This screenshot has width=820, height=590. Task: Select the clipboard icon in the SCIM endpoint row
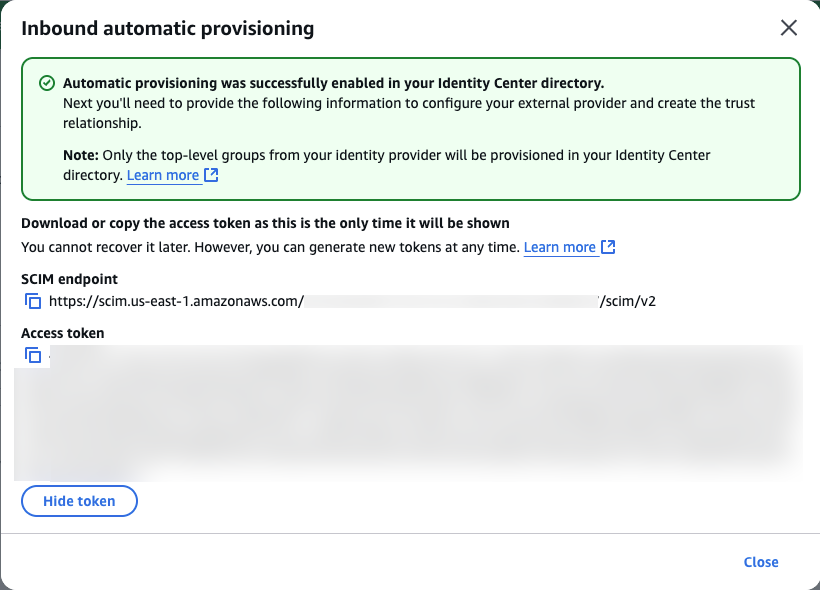pos(33,300)
